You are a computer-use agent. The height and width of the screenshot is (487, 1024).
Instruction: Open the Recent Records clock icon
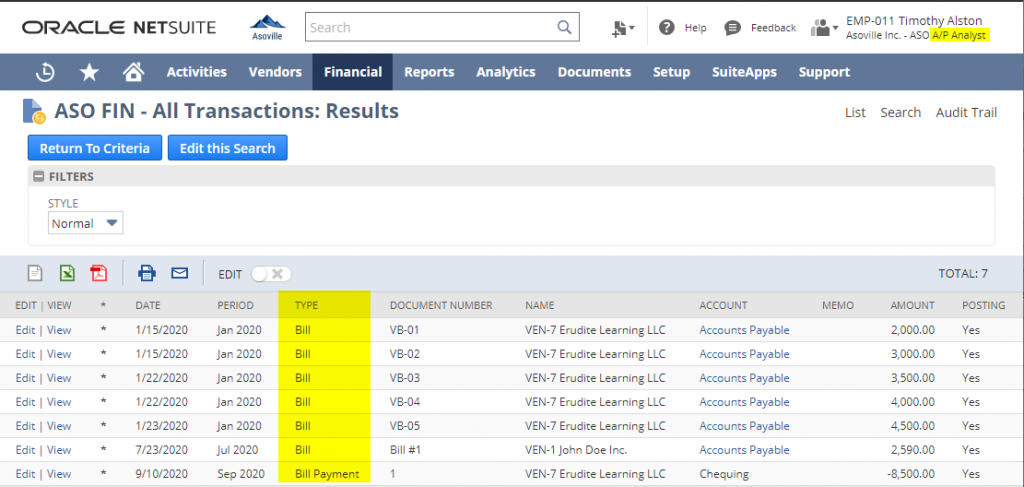45,72
